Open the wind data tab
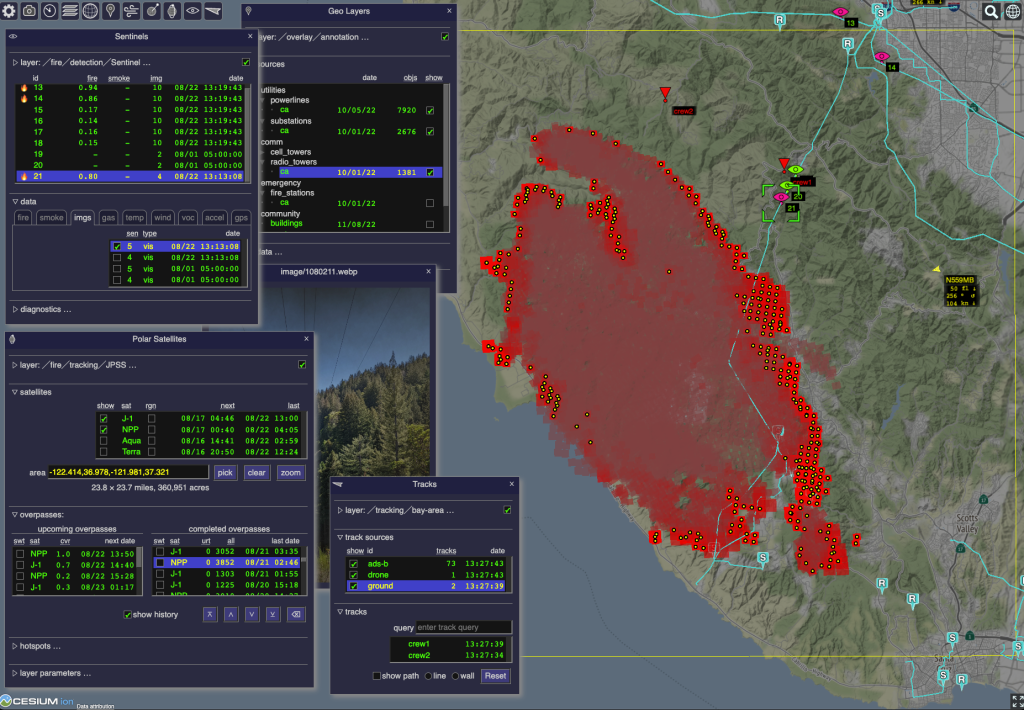Image resolution: width=1024 pixels, height=710 pixels. (x=162, y=218)
